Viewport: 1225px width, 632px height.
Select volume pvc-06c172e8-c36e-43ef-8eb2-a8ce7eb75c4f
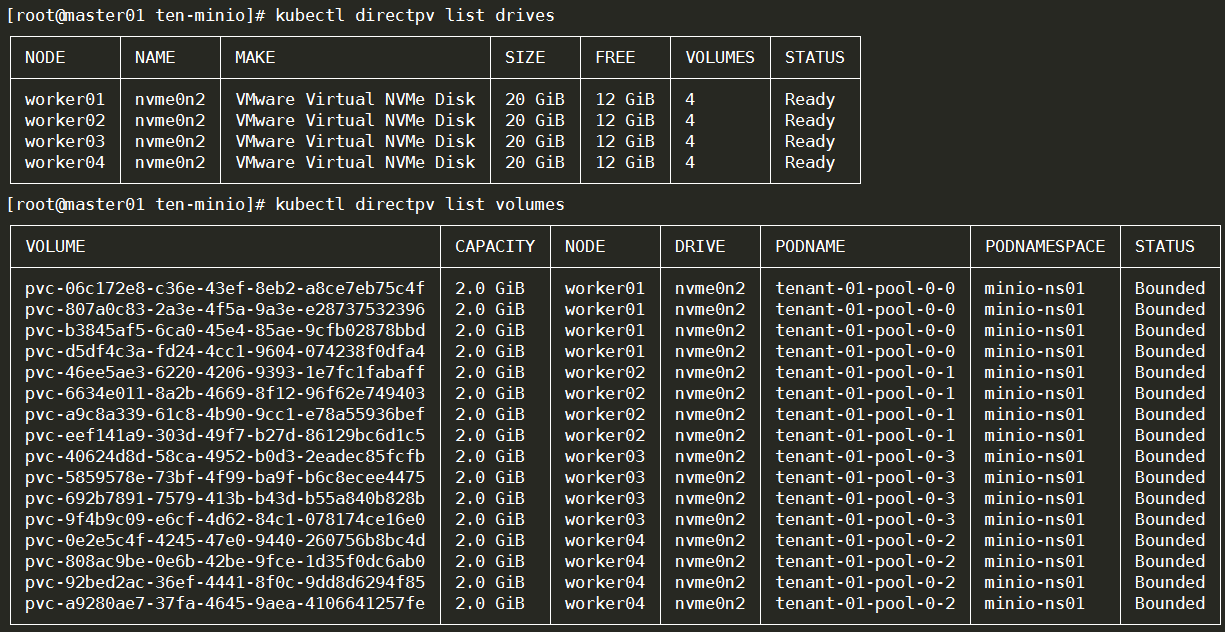pos(225,288)
